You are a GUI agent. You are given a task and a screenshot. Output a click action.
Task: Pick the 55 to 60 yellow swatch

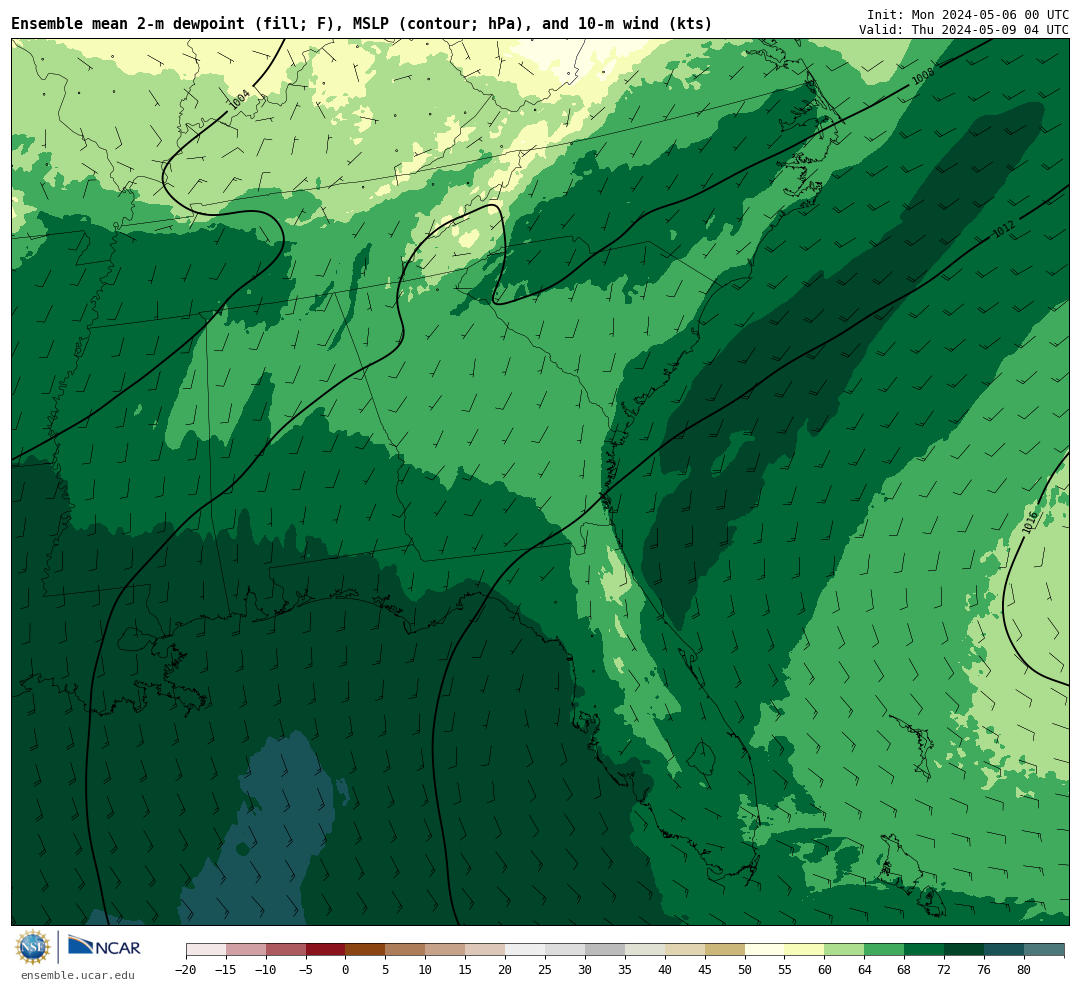tap(804, 950)
